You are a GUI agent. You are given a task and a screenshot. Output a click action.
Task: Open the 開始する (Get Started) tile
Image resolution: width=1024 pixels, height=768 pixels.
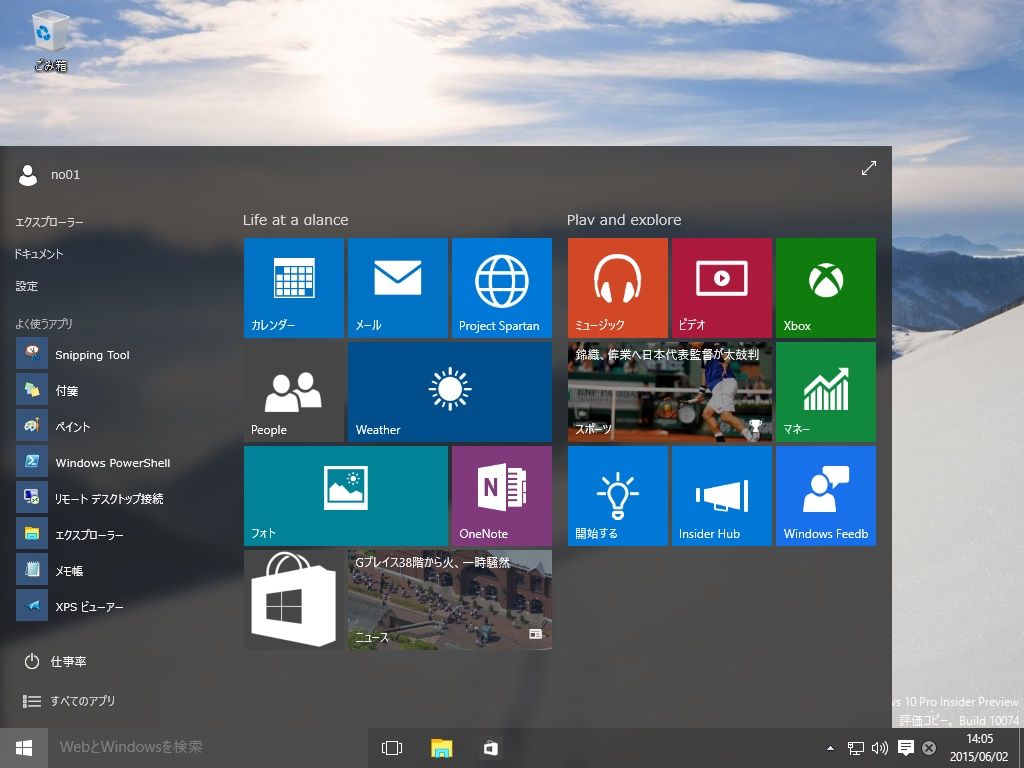(618, 496)
